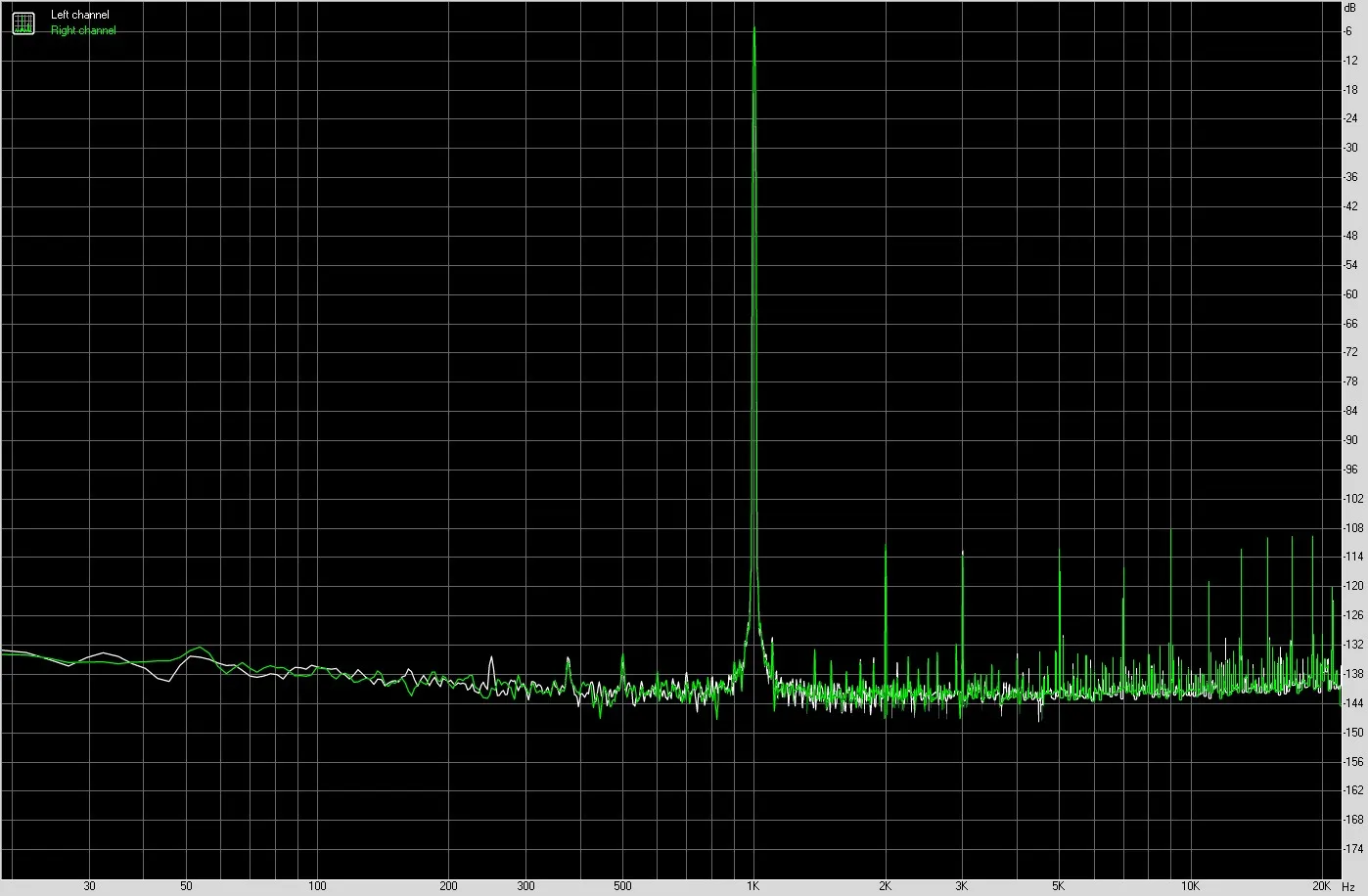Click the -162 dB axis value
The height and width of the screenshot is (896, 1368).
1353,790
